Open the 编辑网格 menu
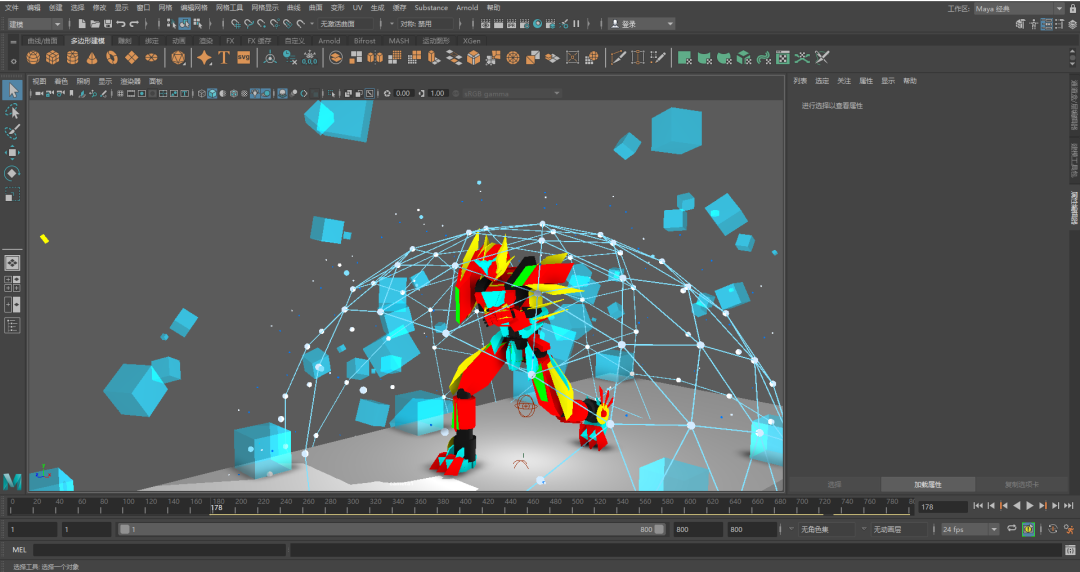1080x572 pixels. tap(194, 8)
